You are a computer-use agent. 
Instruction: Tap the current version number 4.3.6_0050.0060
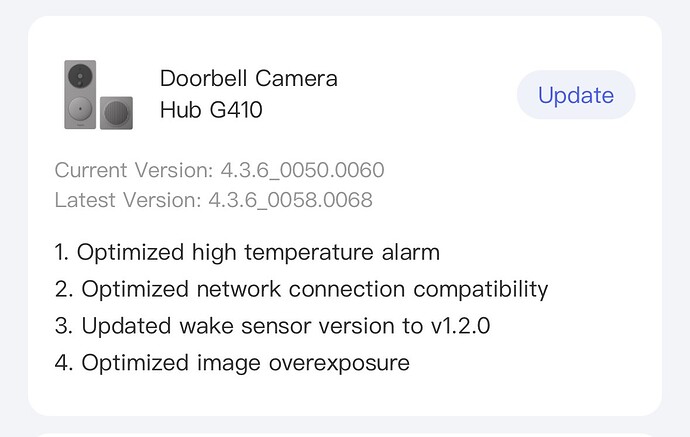302,170
